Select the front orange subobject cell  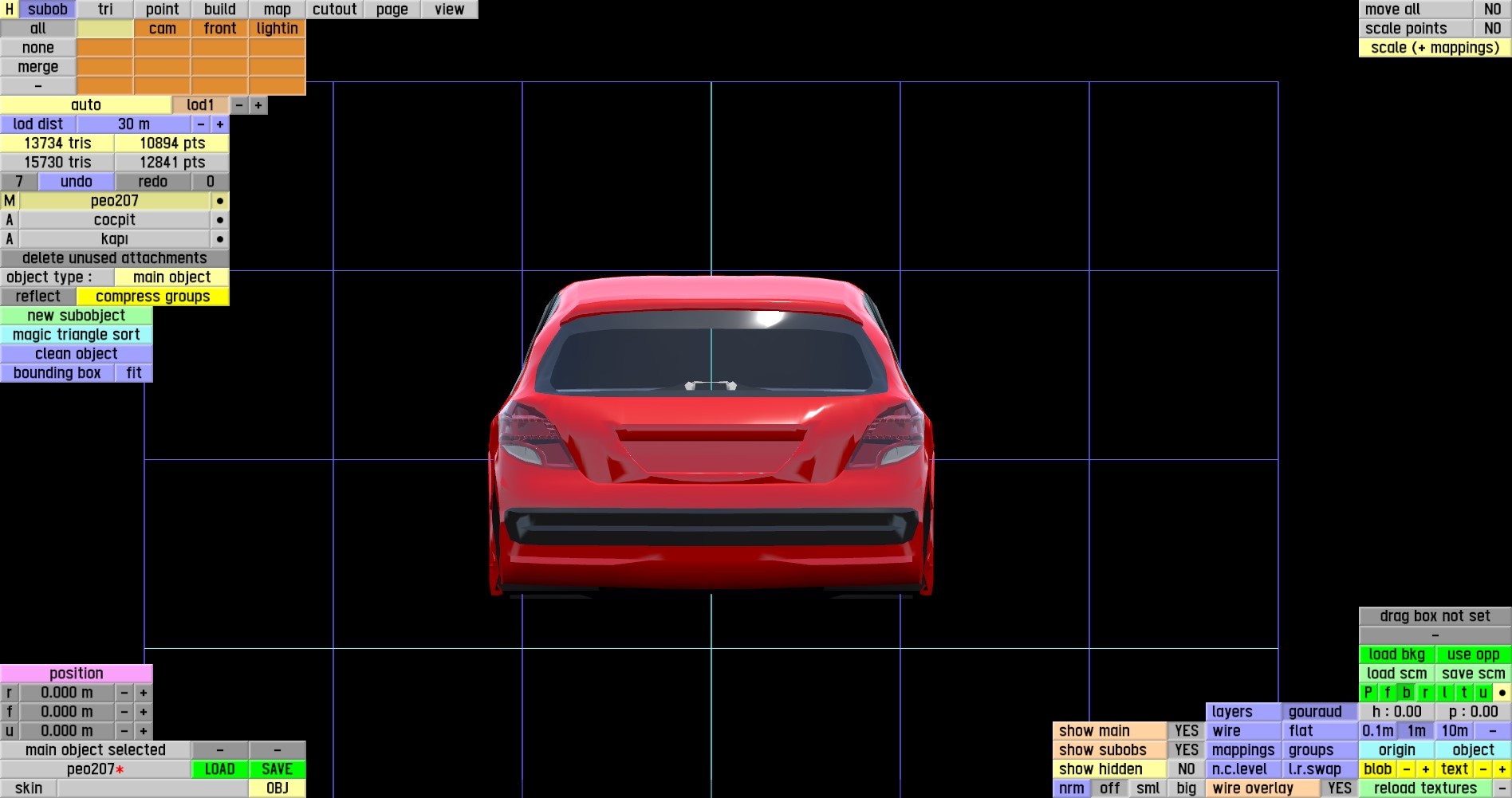(220, 29)
